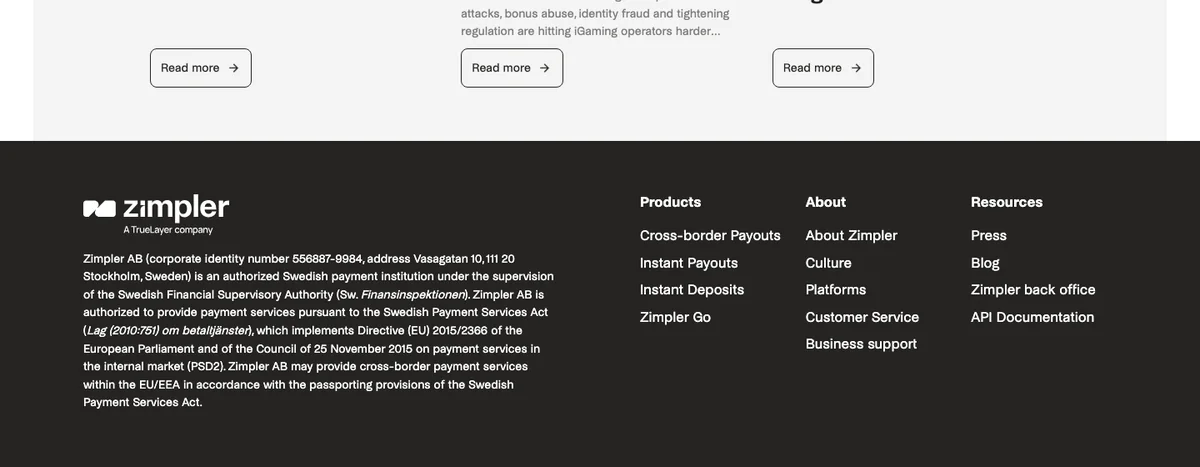1200x467 pixels.
Task: Open the Cross-border Payouts link
Action: (x=710, y=236)
